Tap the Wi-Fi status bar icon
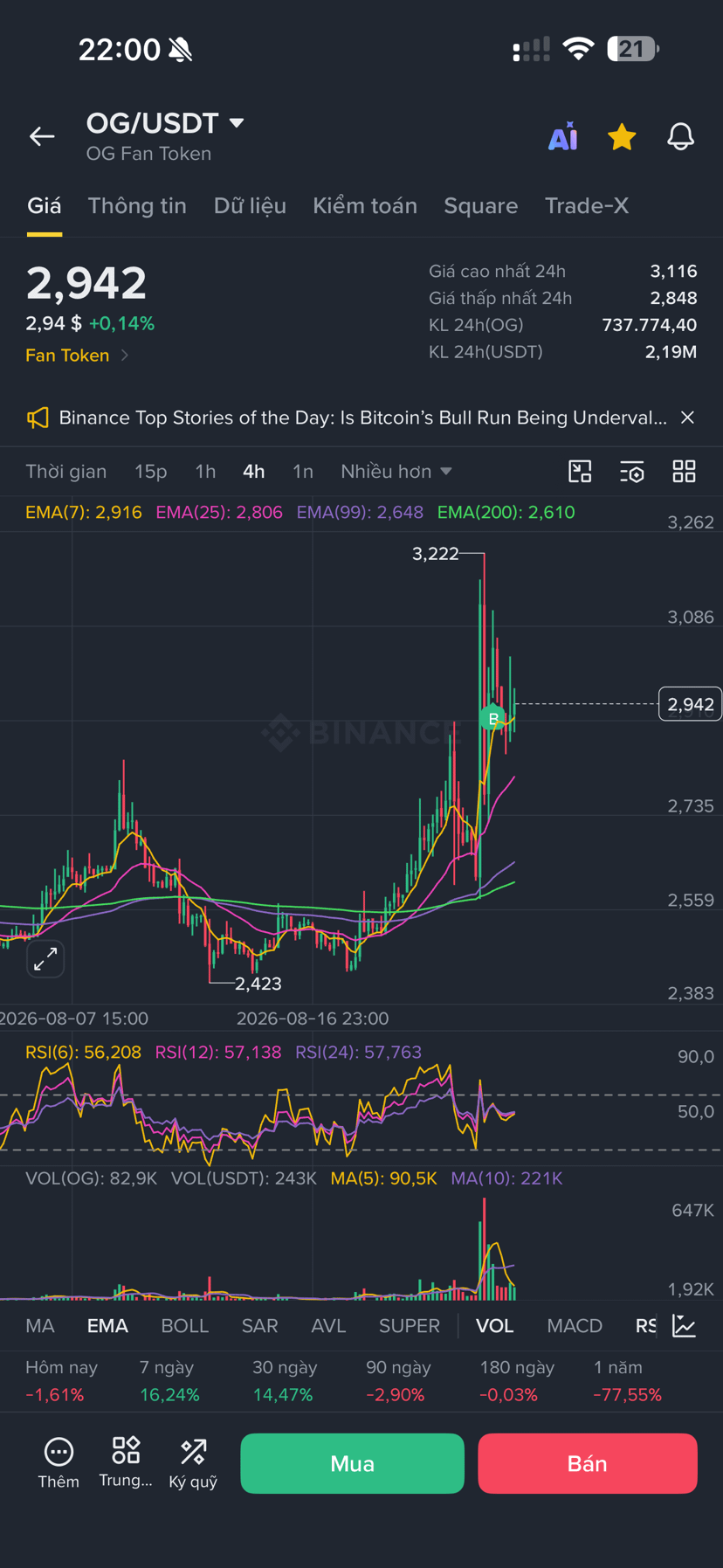Image resolution: width=723 pixels, height=1568 pixels. [x=578, y=49]
